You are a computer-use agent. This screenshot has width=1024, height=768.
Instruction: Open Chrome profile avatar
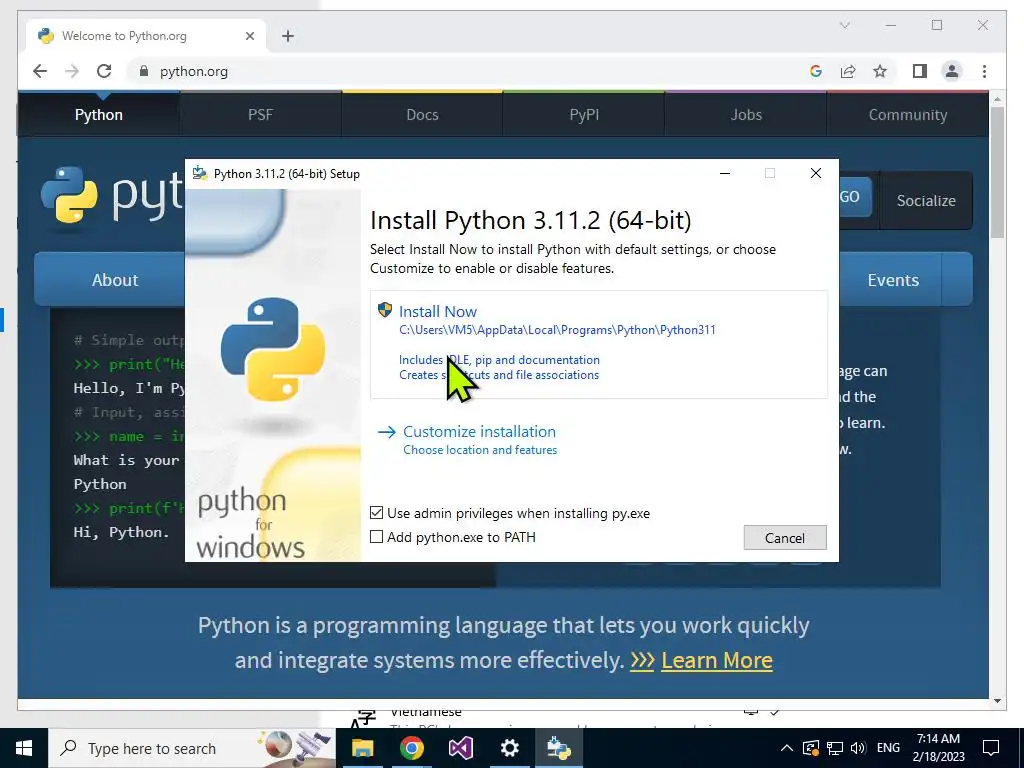[952, 71]
